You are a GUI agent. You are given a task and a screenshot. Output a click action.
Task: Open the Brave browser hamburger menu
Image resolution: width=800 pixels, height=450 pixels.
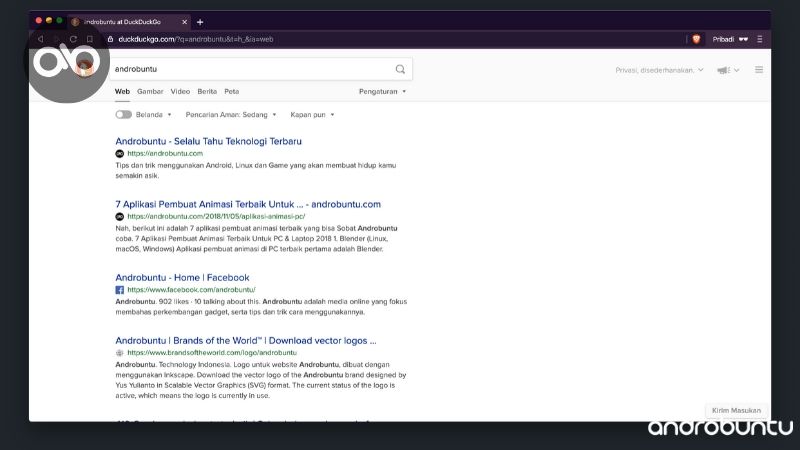click(x=760, y=39)
